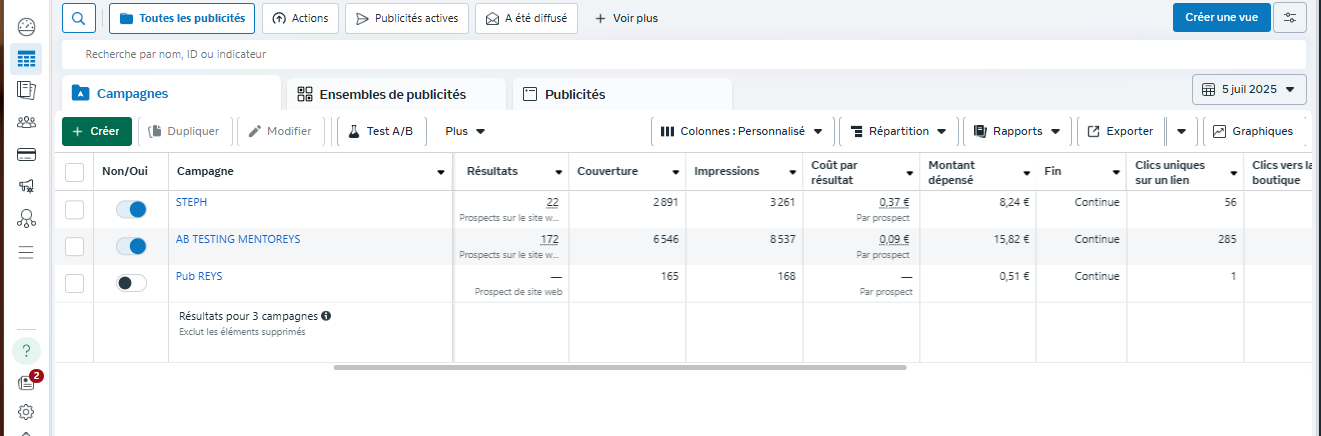
Task: Expand the Répartition dropdown
Action: tap(898, 131)
